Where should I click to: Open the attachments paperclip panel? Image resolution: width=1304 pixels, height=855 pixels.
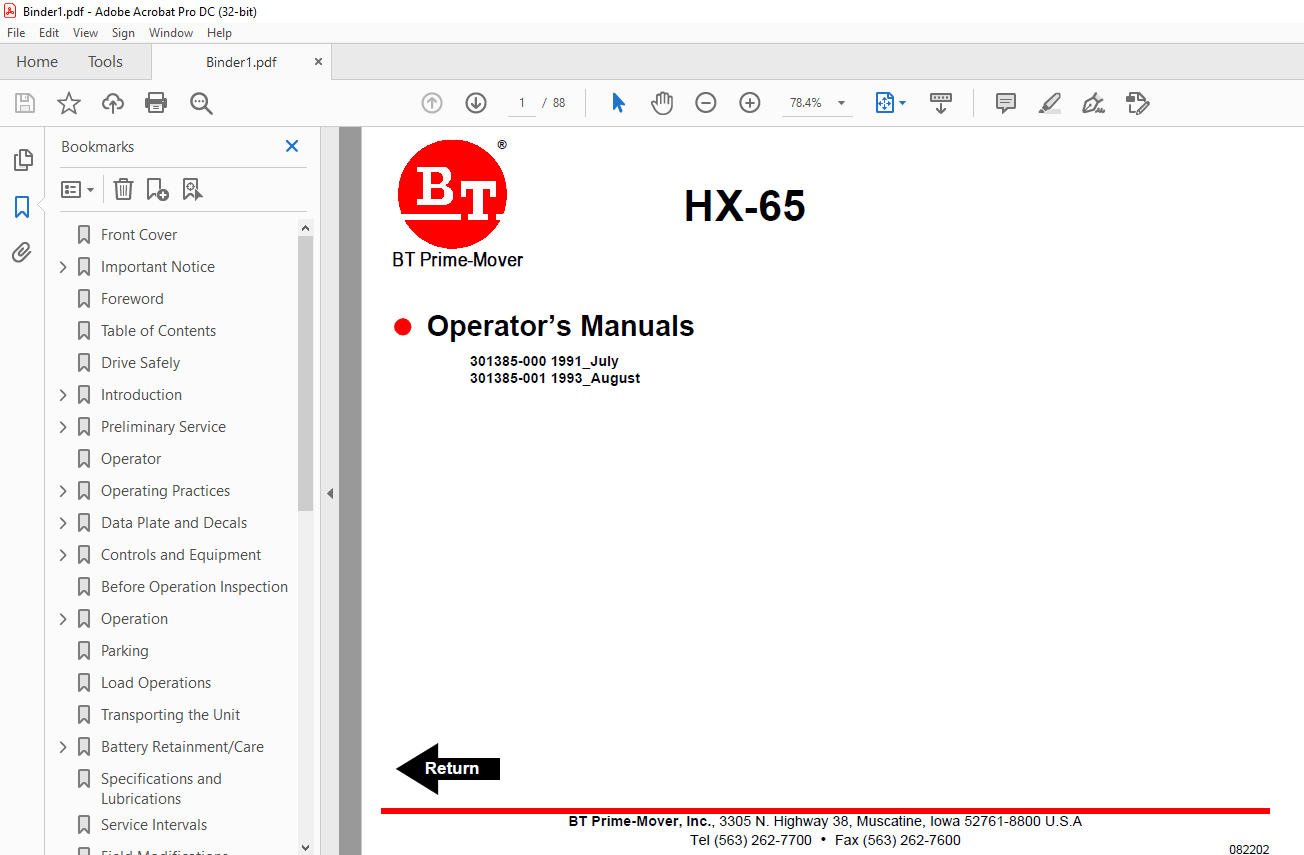click(x=22, y=252)
